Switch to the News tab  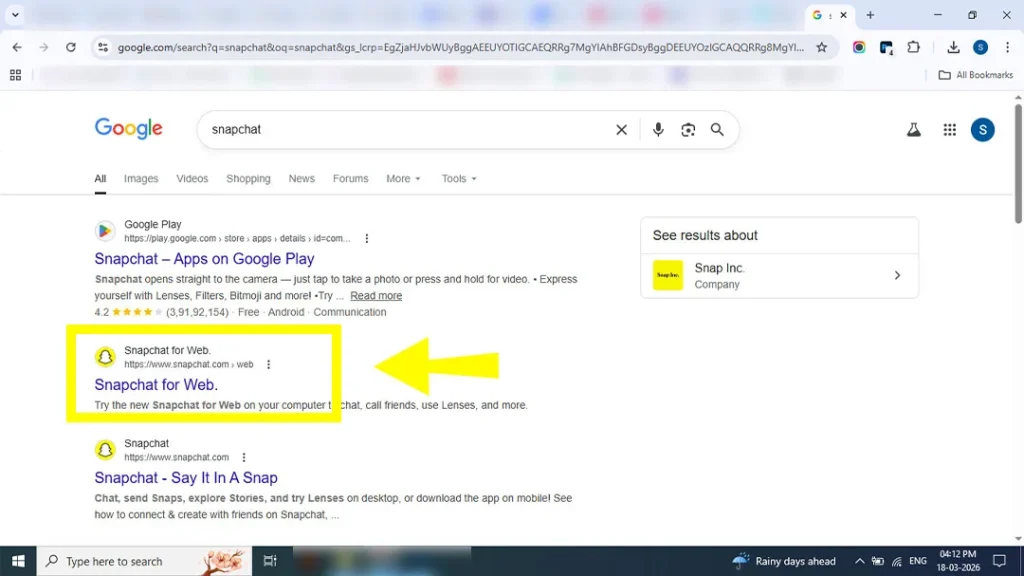tap(301, 179)
